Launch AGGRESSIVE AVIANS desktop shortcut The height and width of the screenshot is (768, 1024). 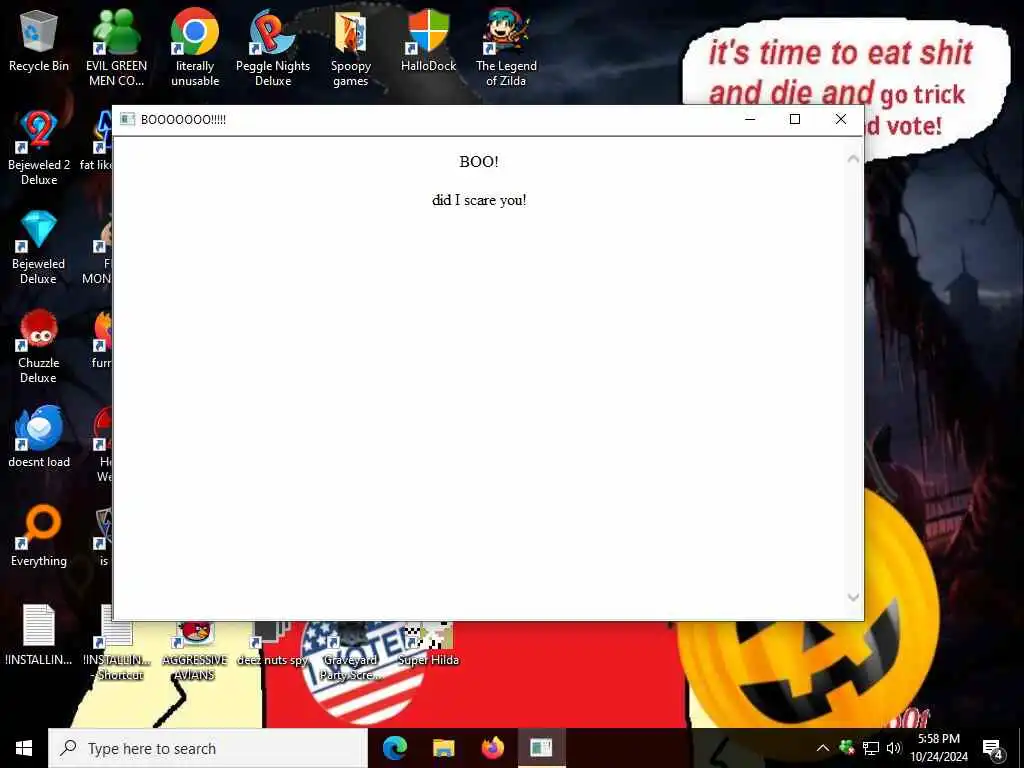pyautogui.click(x=195, y=650)
